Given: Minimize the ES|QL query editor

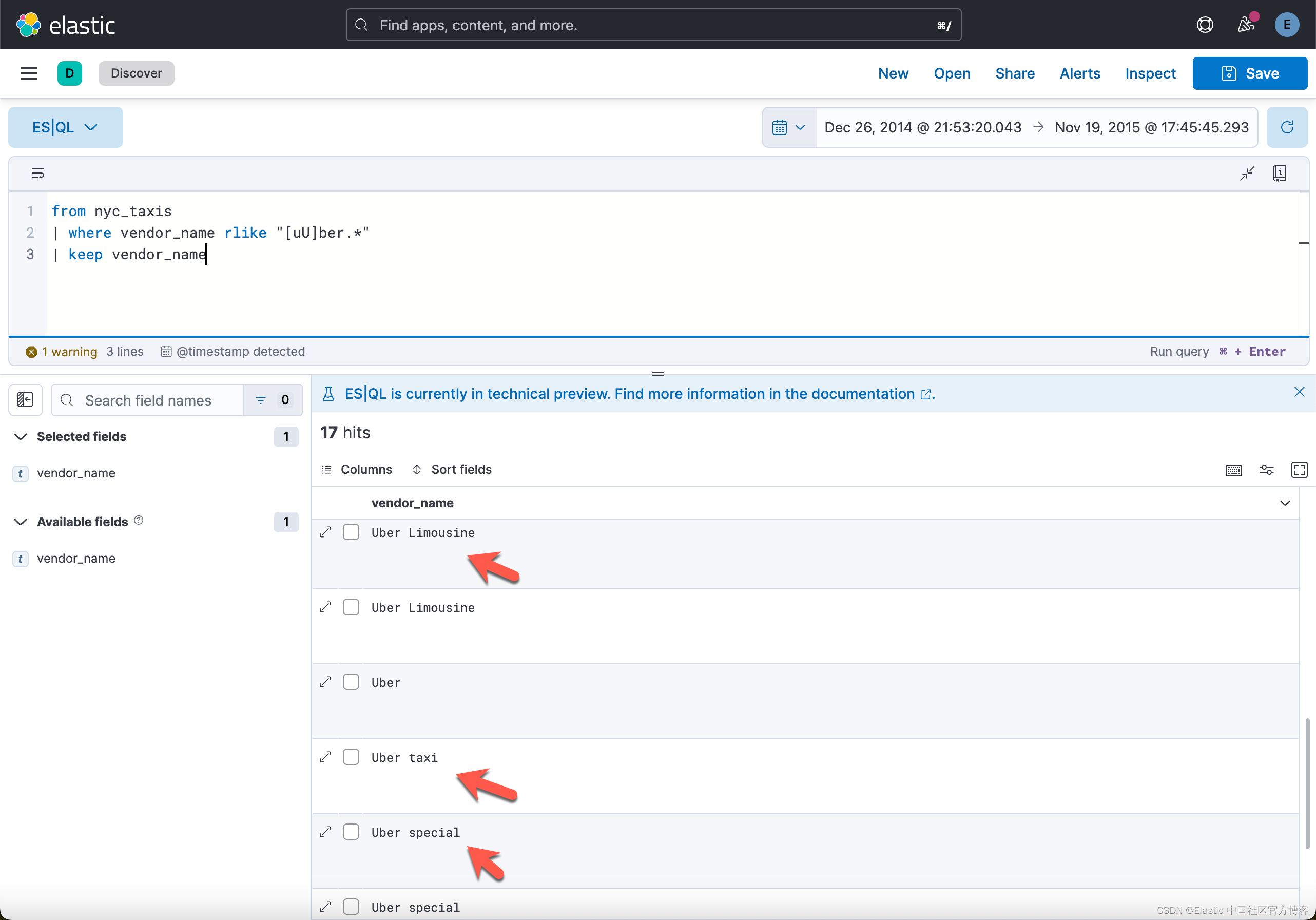Looking at the screenshot, I should 1248,172.
